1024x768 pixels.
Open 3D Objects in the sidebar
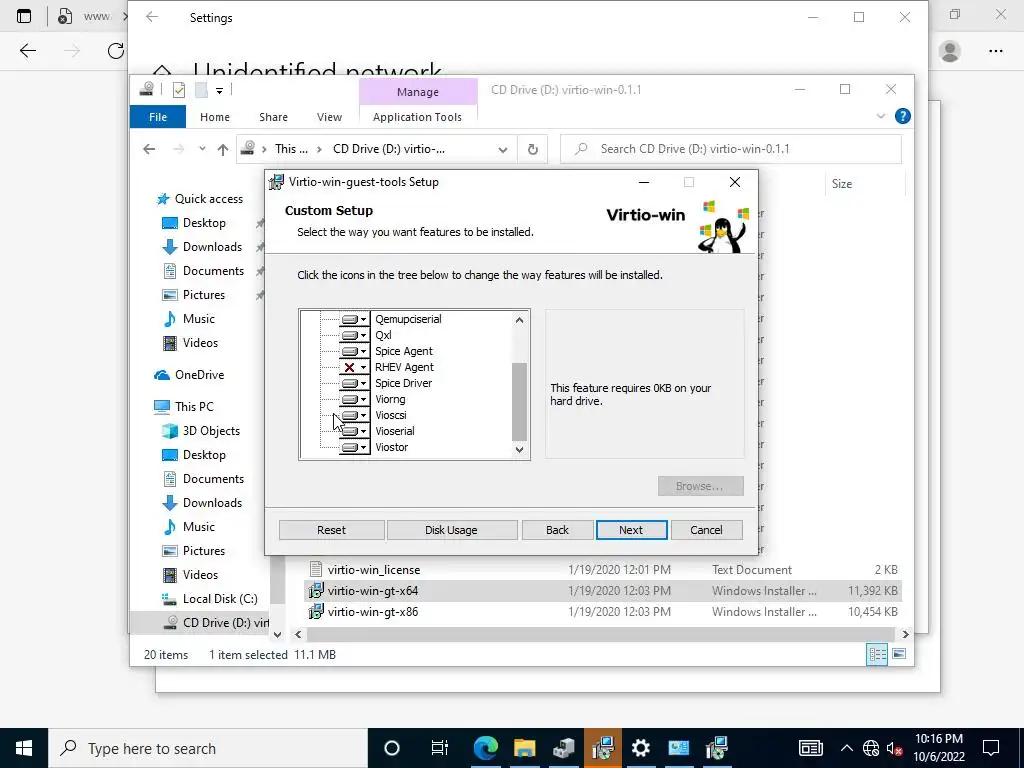click(x=201, y=431)
